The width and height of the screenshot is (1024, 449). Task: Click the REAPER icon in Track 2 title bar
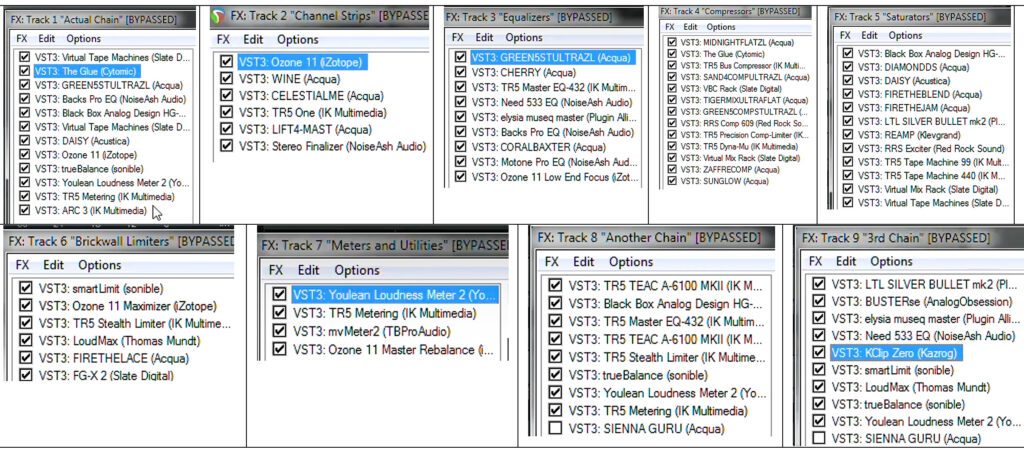[x=220, y=16]
